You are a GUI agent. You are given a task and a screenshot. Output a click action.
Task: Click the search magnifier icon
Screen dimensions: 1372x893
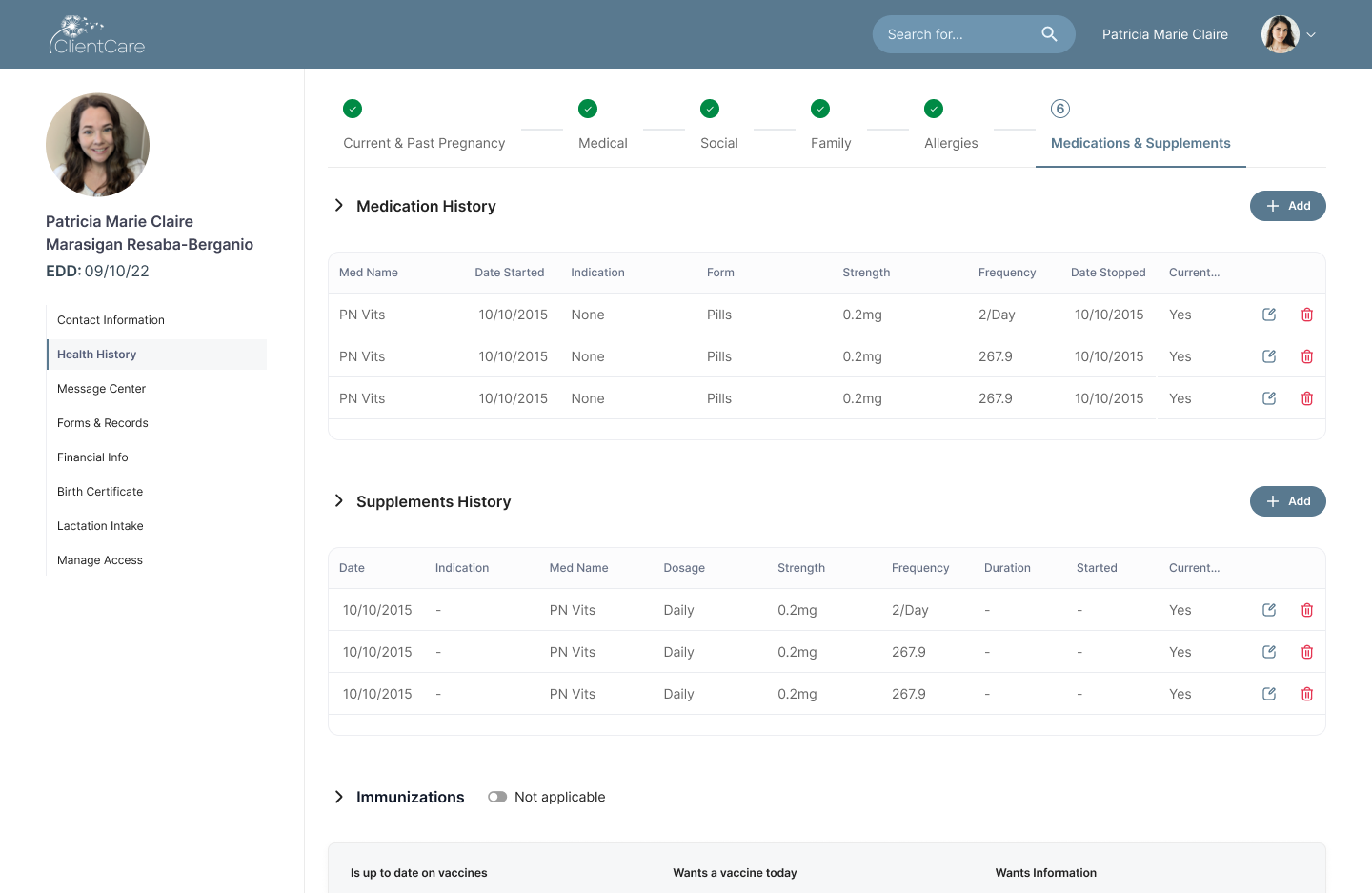(1049, 34)
